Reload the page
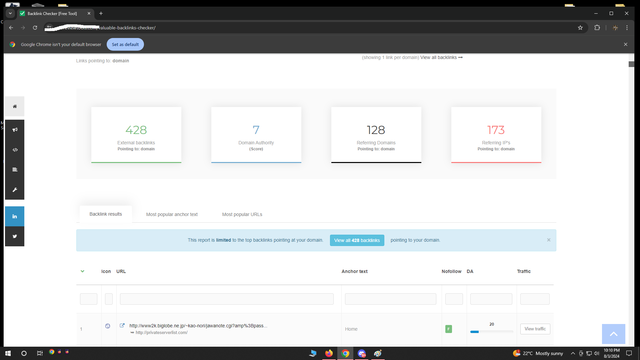Image resolution: width=640 pixels, height=360 pixels. [x=35, y=28]
